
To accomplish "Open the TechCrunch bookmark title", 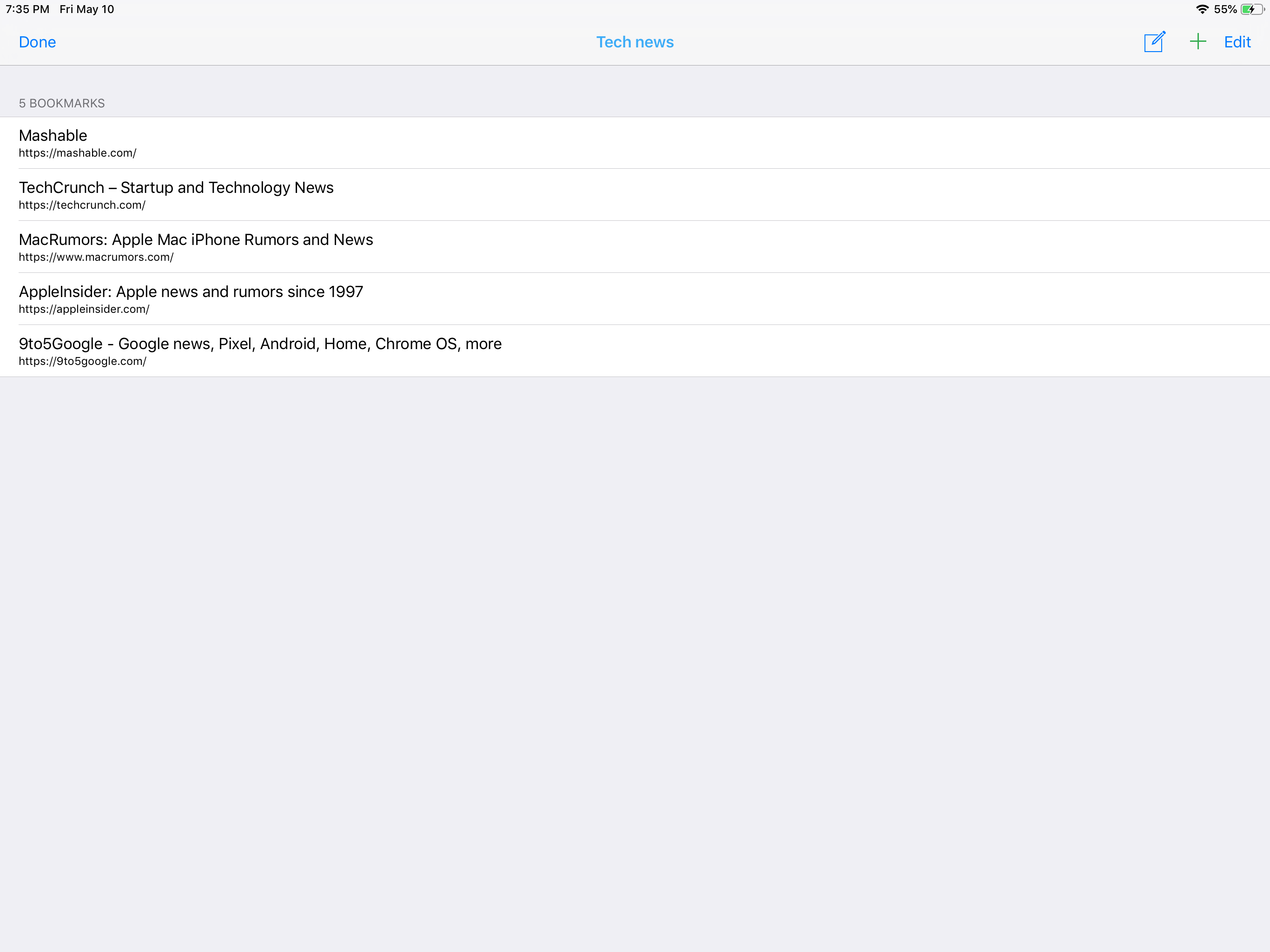I will (176, 188).
